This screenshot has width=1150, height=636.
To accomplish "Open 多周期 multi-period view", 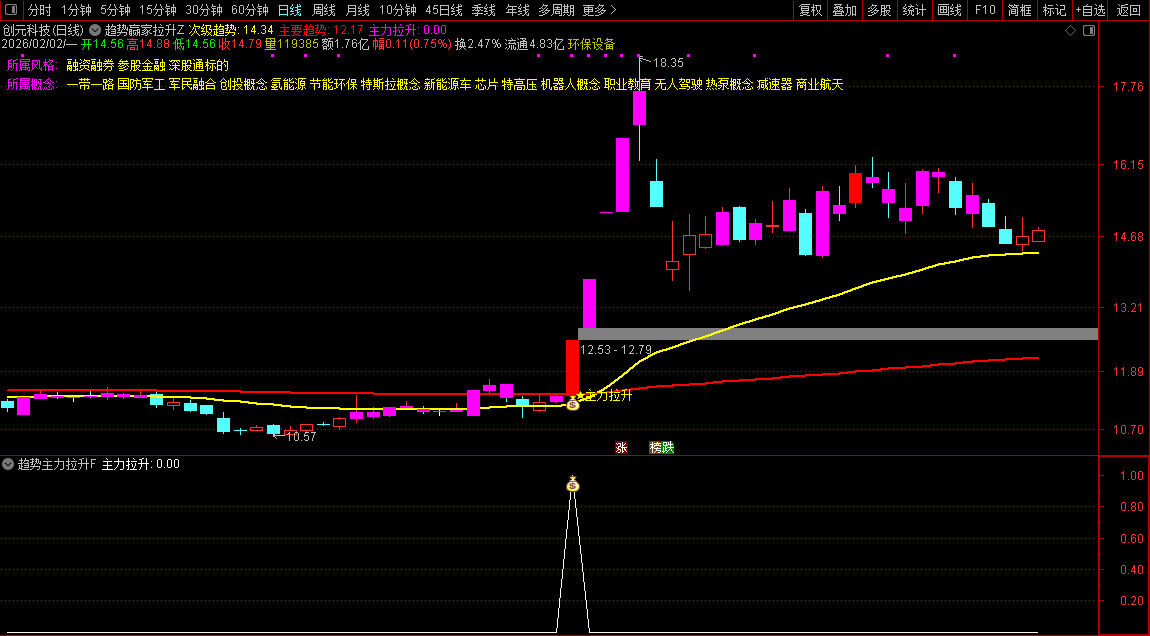I will pos(556,10).
